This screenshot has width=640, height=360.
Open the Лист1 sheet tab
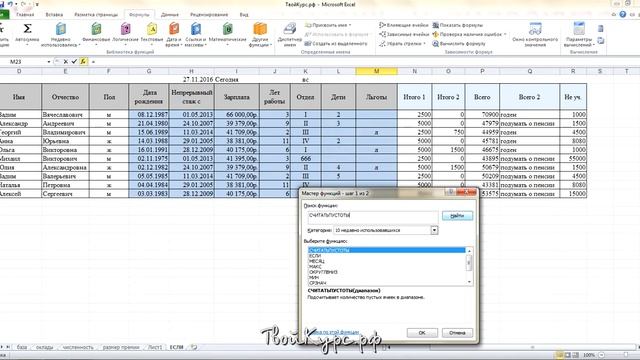click(x=155, y=347)
